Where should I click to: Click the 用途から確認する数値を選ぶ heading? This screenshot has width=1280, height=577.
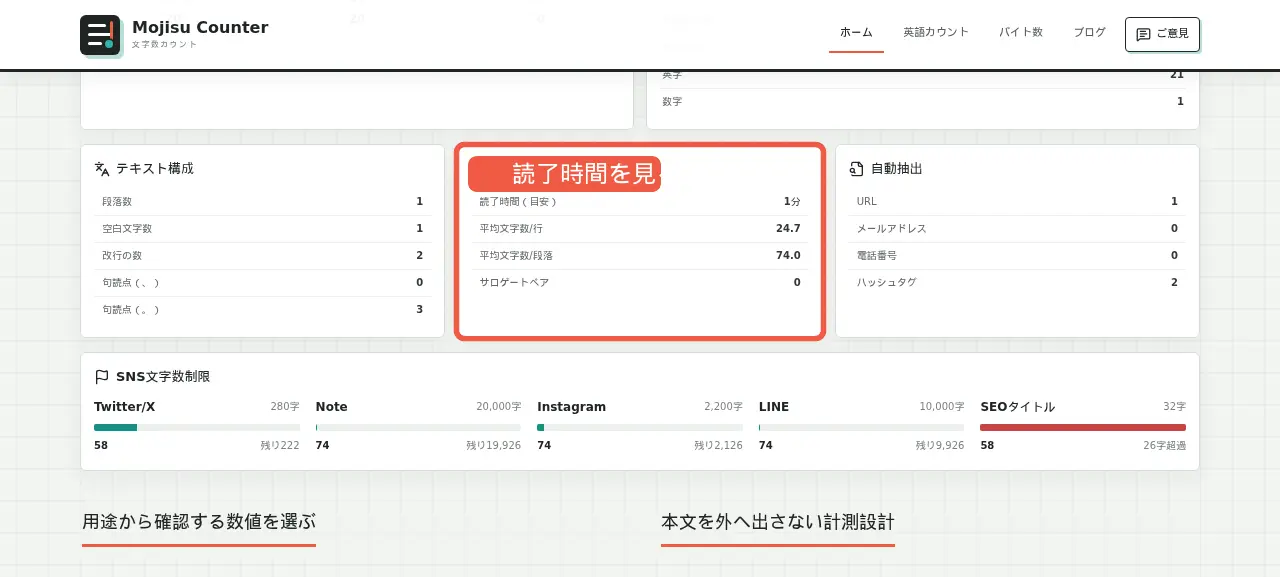pyautogui.click(x=199, y=521)
